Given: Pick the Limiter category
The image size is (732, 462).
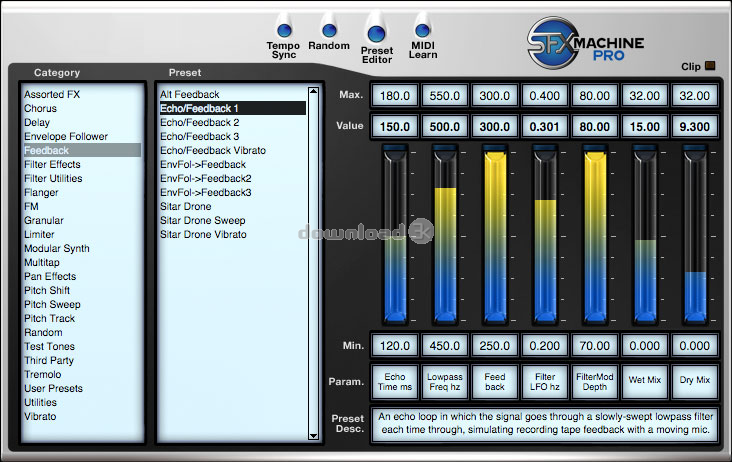Looking at the screenshot, I should [x=39, y=234].
